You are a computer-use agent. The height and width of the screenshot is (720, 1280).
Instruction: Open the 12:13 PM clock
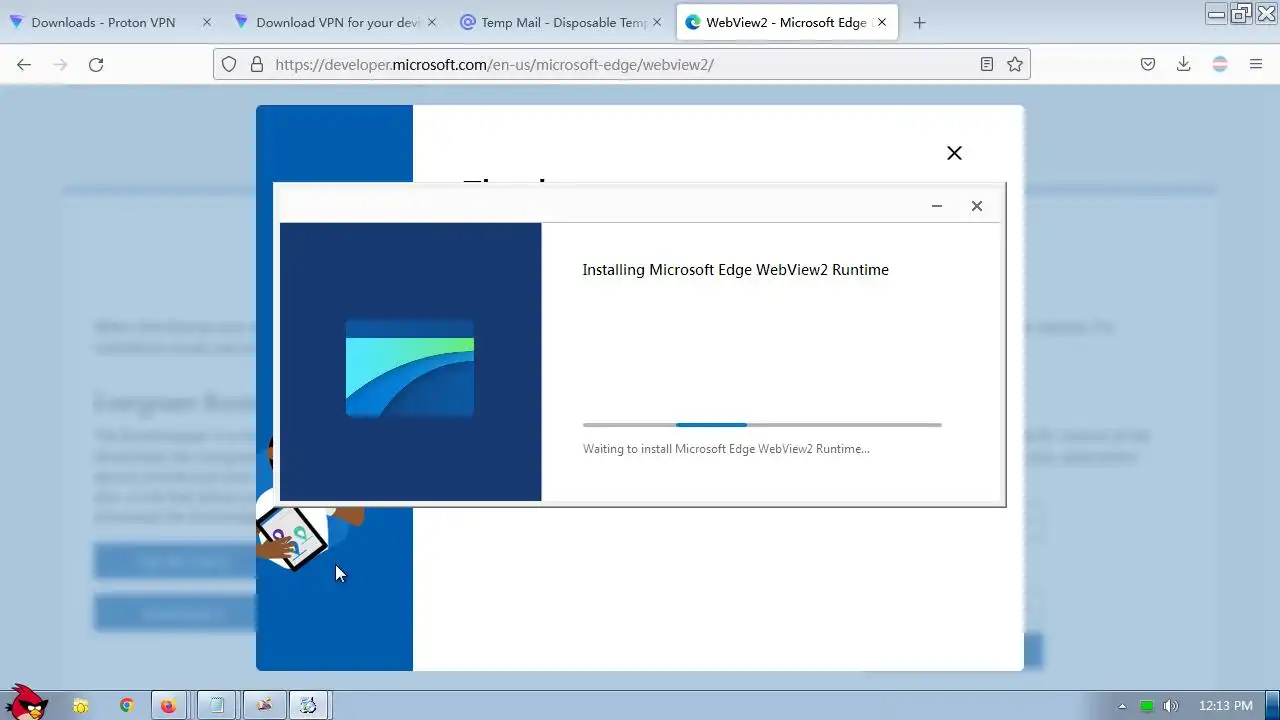point(1225,706)
